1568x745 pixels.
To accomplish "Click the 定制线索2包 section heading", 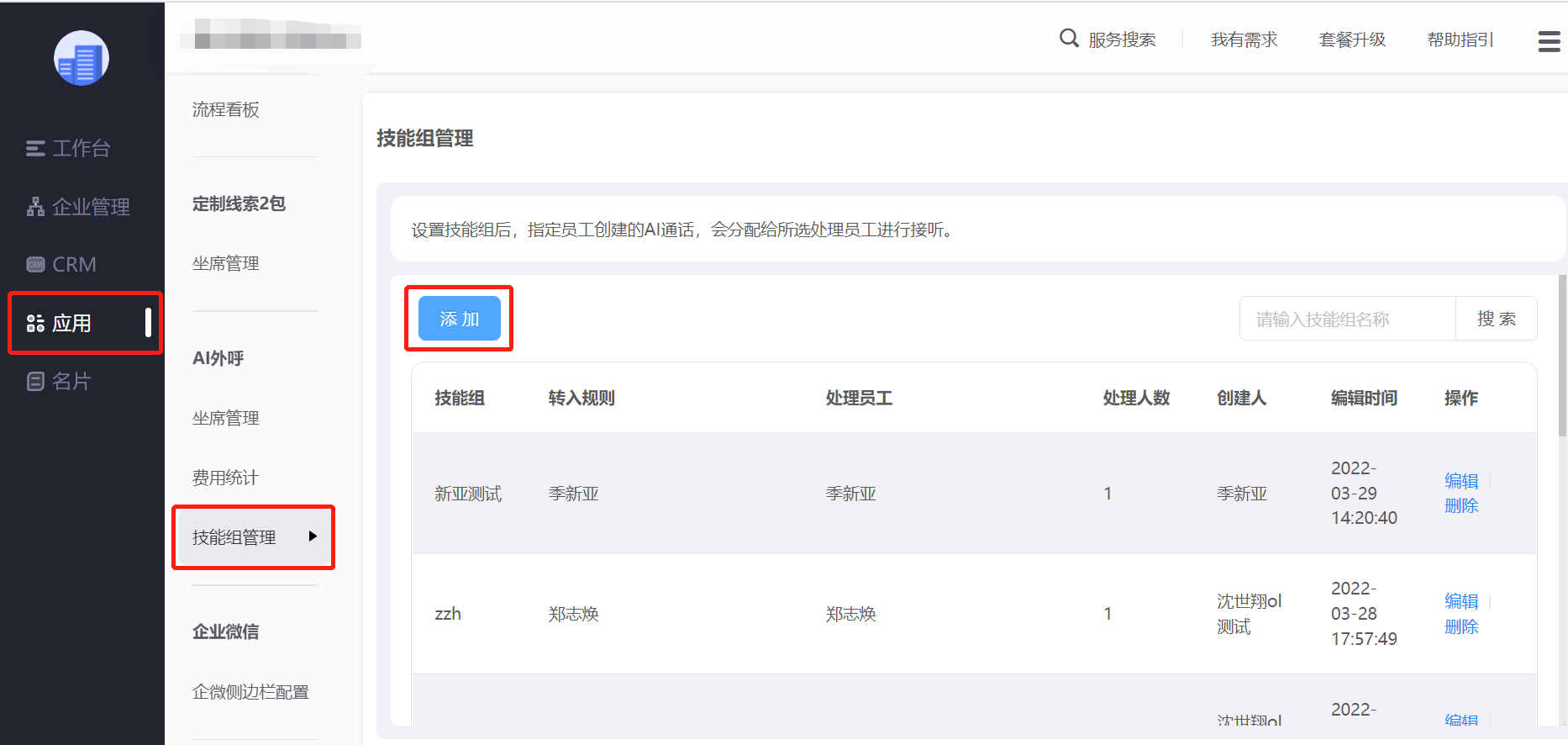I will point(239,203).
